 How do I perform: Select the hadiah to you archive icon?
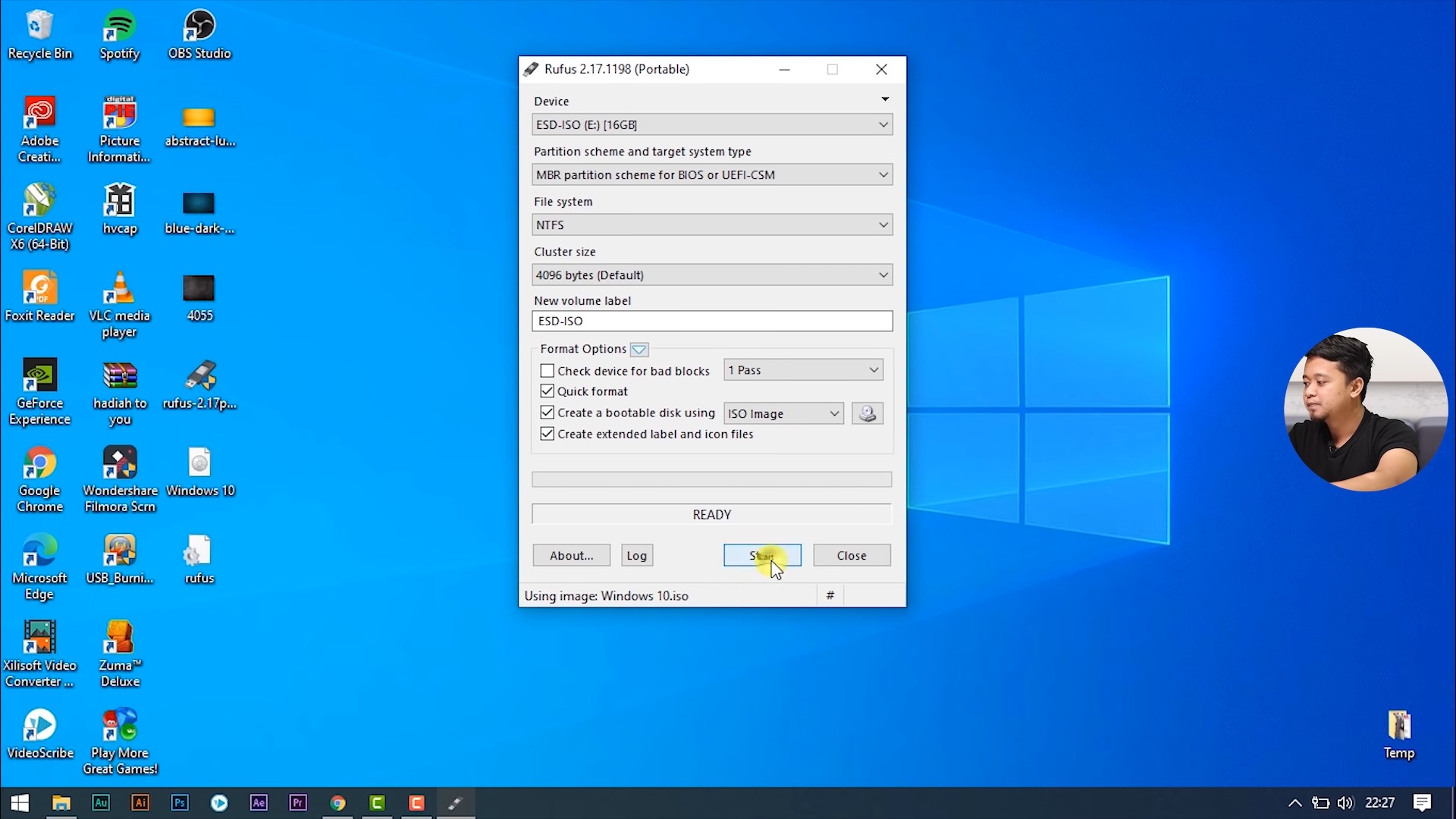coord(120,392)
